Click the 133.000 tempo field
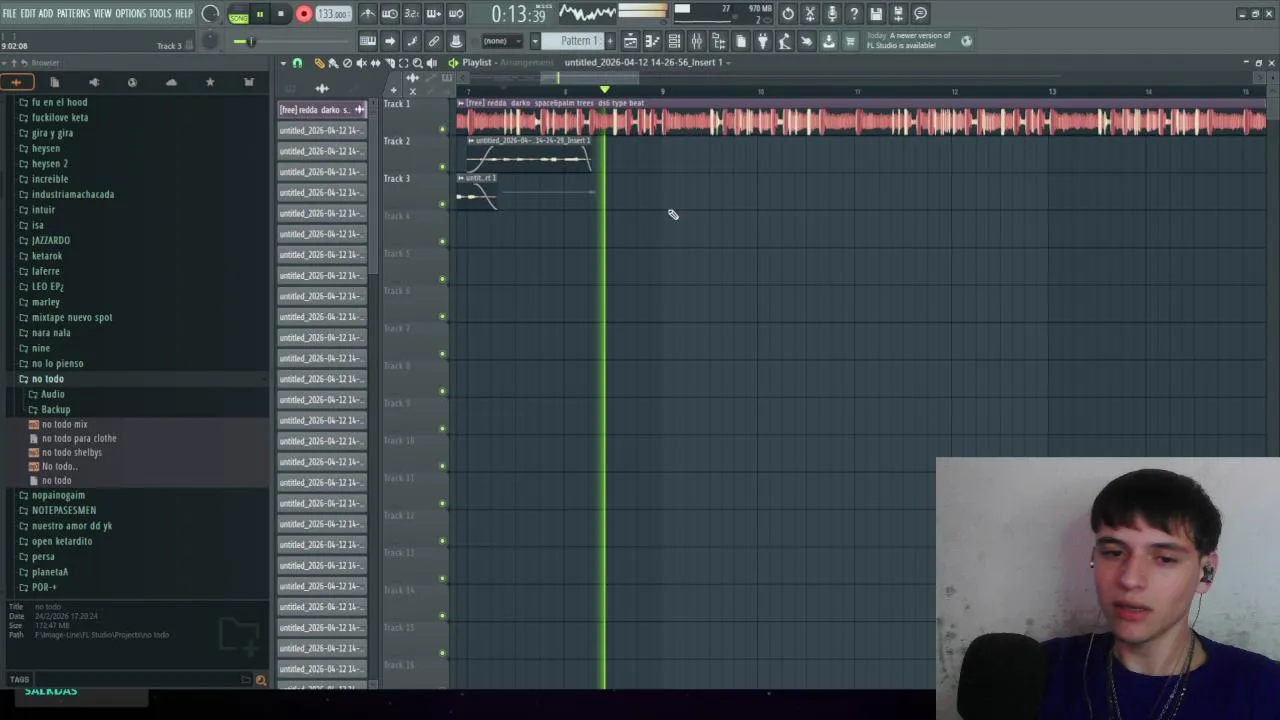 click(x=333, y=14)
